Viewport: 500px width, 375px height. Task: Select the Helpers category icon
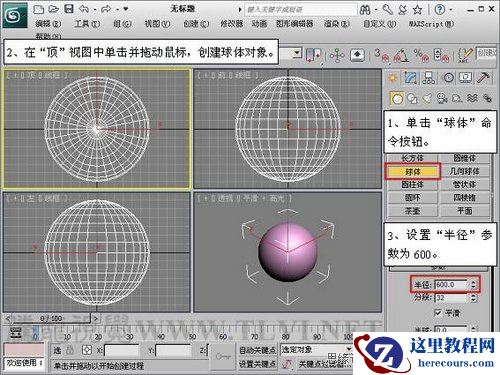coord(457,99)
